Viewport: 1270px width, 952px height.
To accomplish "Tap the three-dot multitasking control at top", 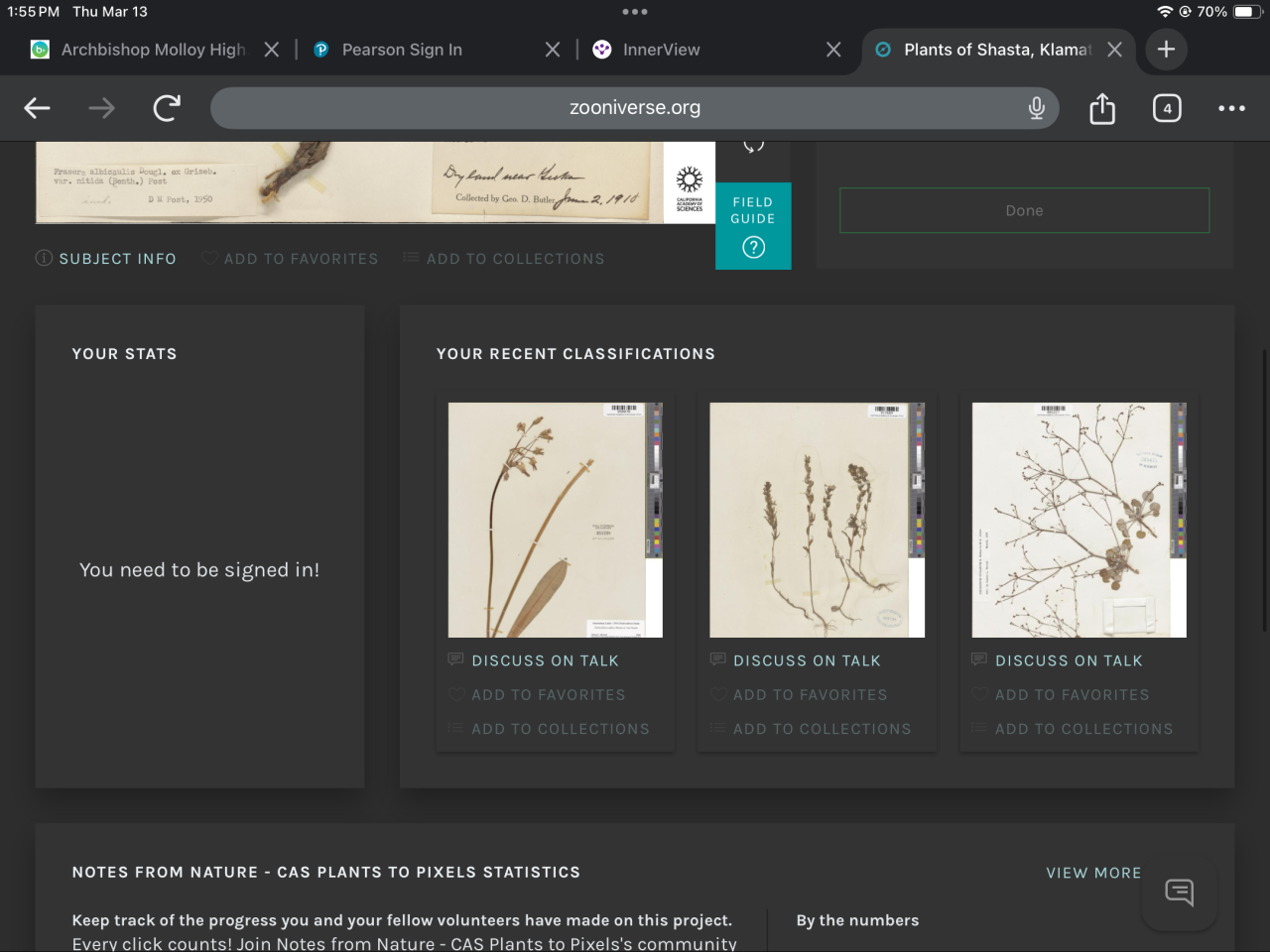I will coord(635,12).
